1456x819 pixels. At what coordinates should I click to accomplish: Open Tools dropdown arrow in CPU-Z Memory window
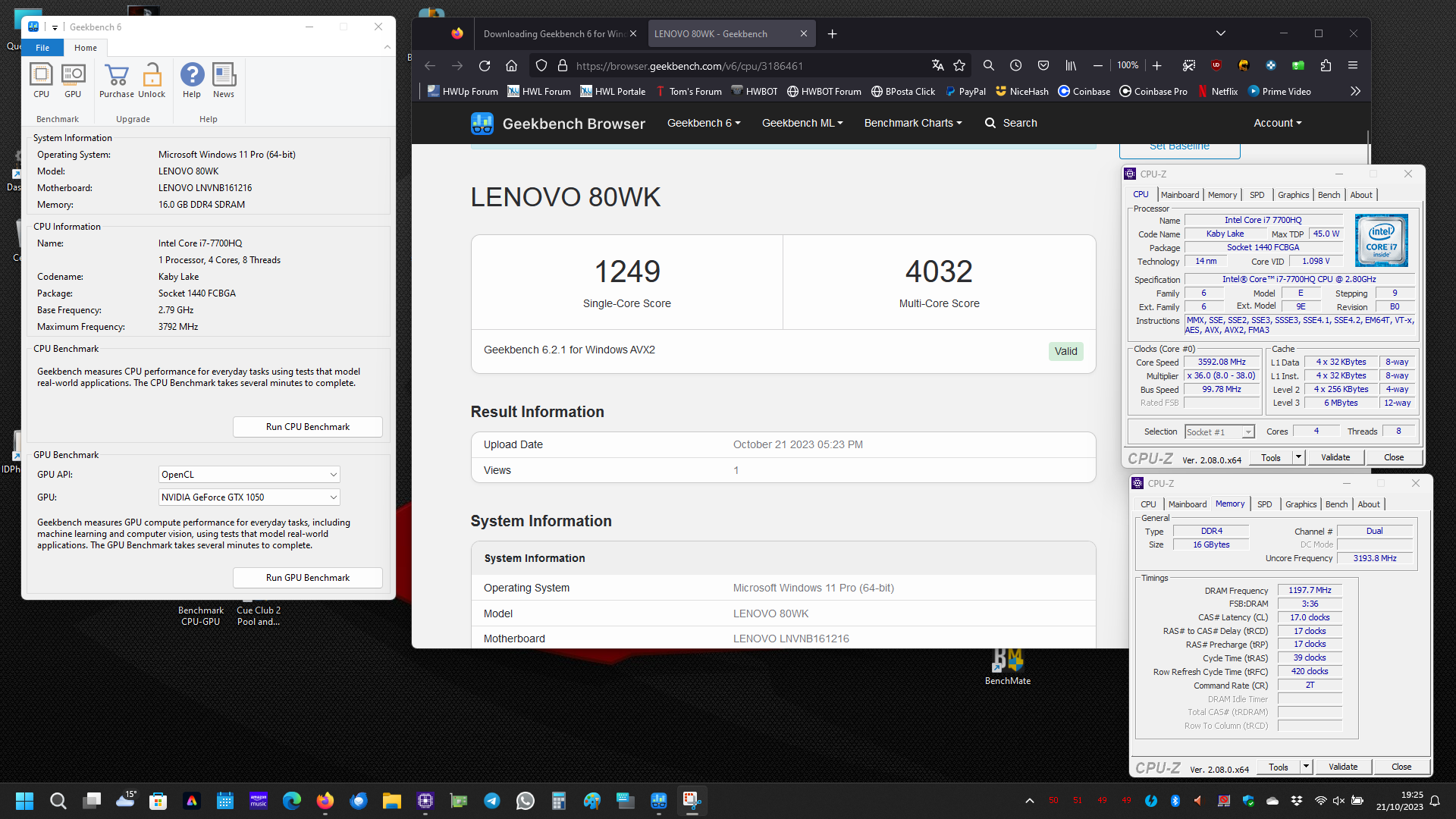tap(1306, 767)
